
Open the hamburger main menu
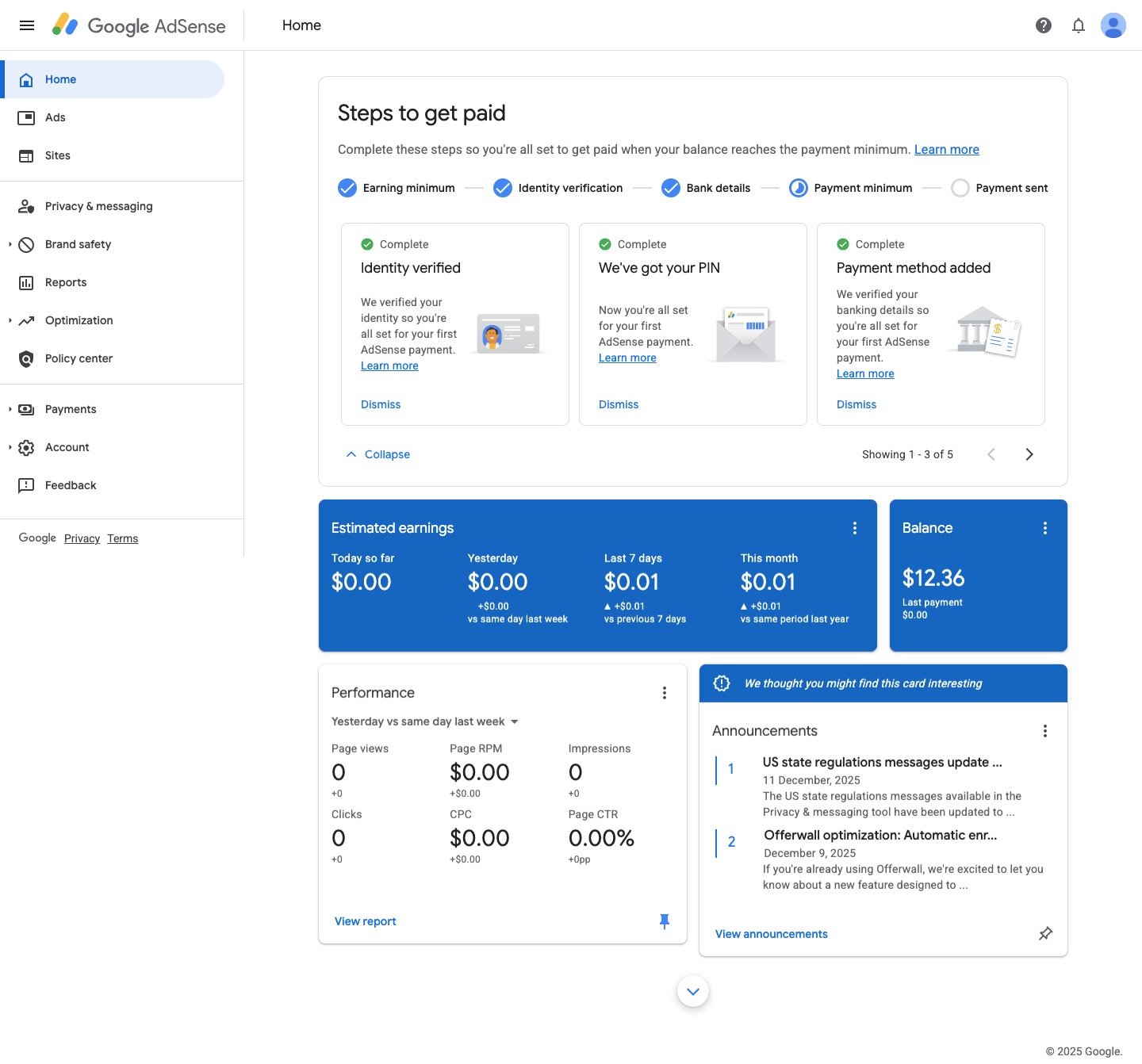point(26,25)
